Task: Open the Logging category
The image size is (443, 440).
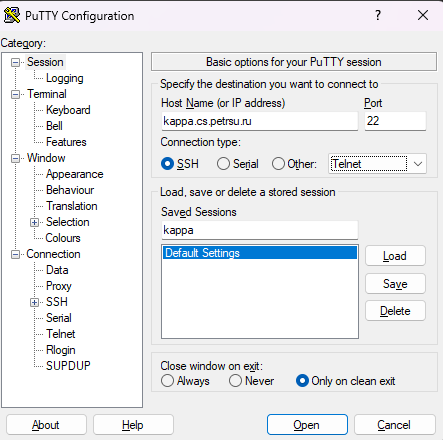Action: [x=65, y=78]
